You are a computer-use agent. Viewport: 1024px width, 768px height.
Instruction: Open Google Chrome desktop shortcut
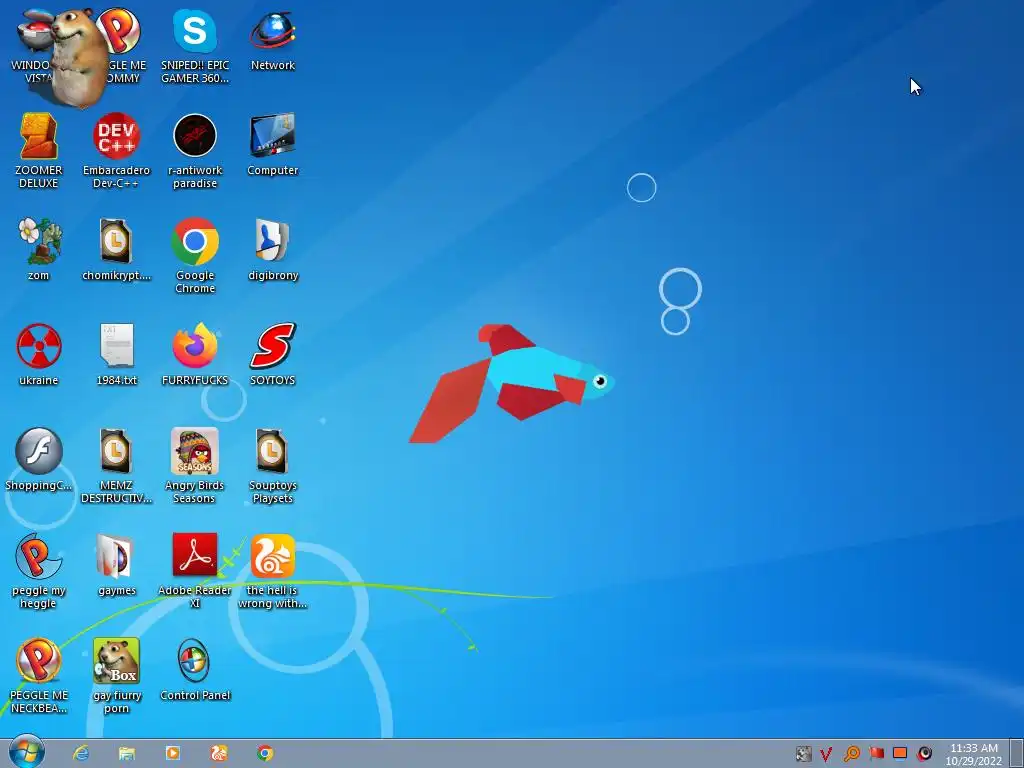coord(195,255)
